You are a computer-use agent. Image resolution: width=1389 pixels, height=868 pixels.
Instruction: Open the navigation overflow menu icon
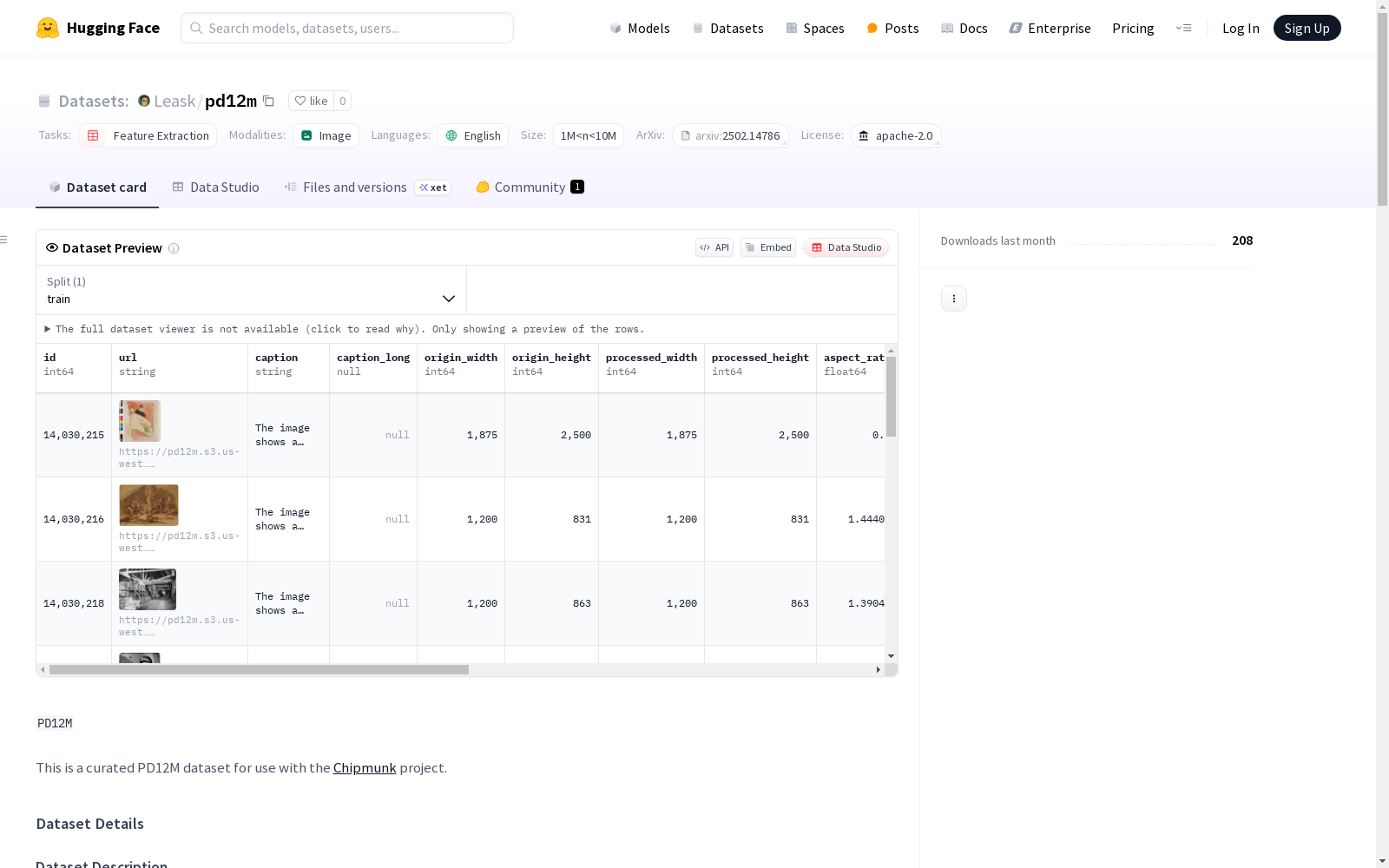pos(1183,28)
